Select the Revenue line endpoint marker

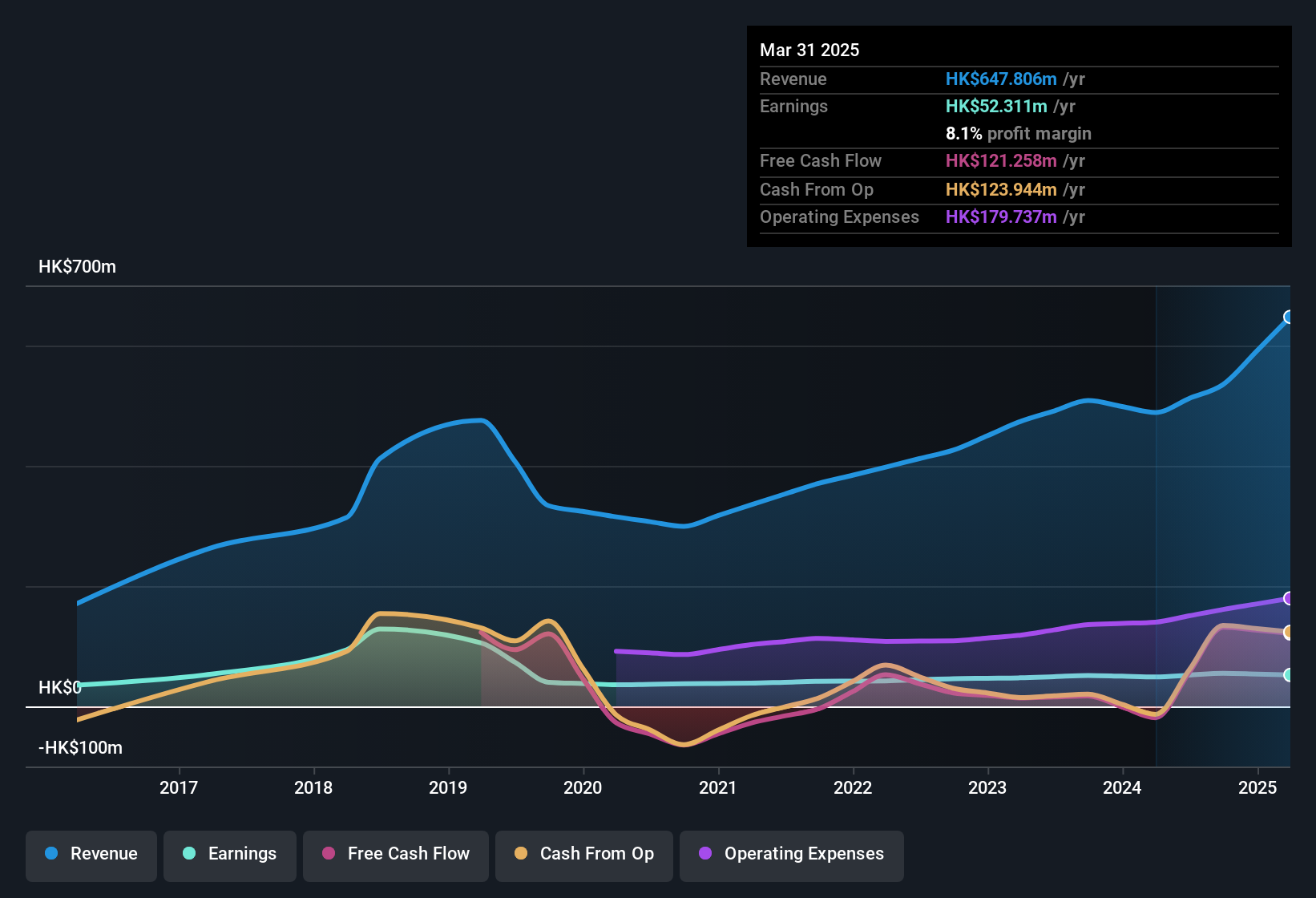click(x=1289, y=317)
